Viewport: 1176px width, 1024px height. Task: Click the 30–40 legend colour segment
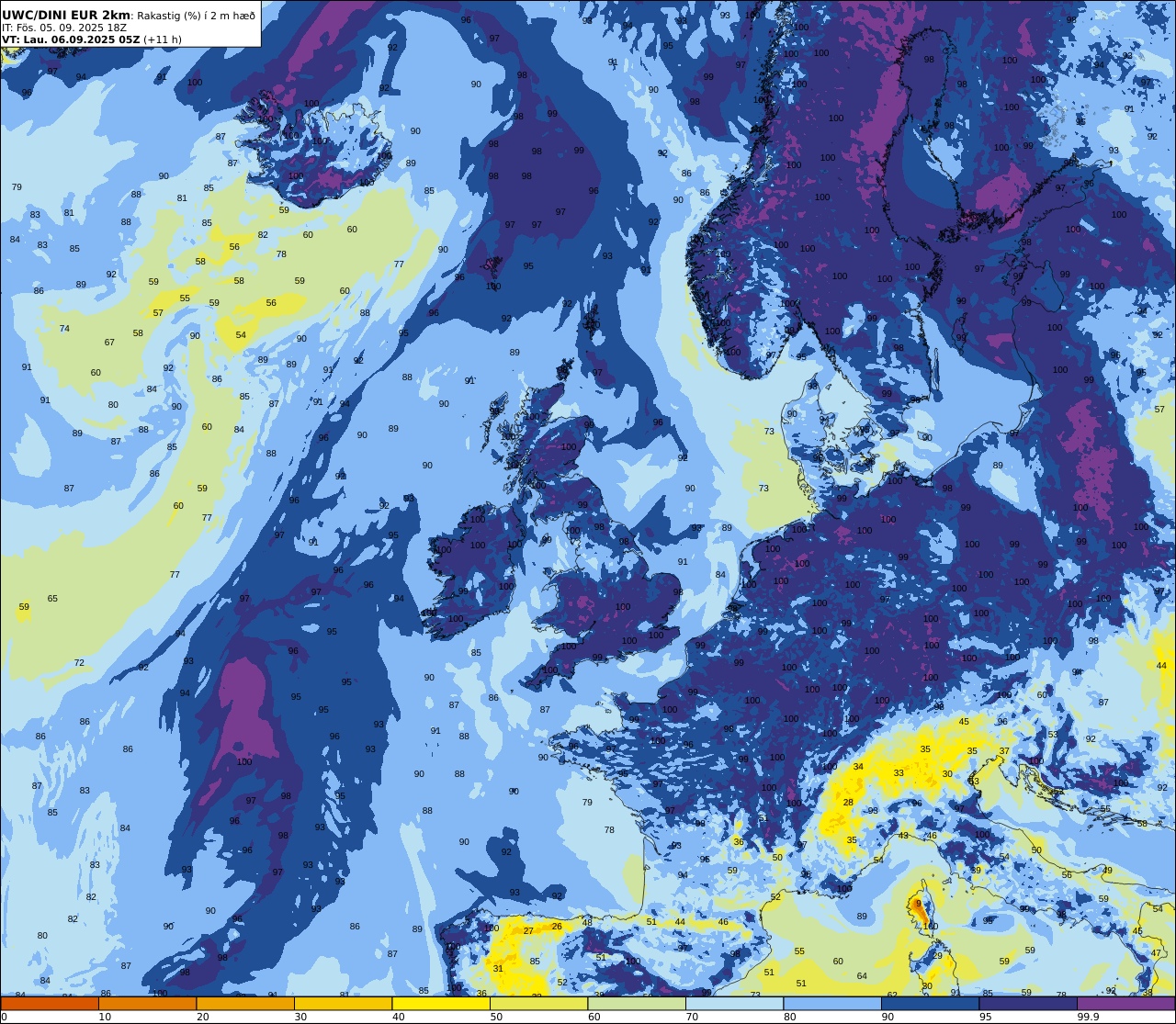point(343,1004)
